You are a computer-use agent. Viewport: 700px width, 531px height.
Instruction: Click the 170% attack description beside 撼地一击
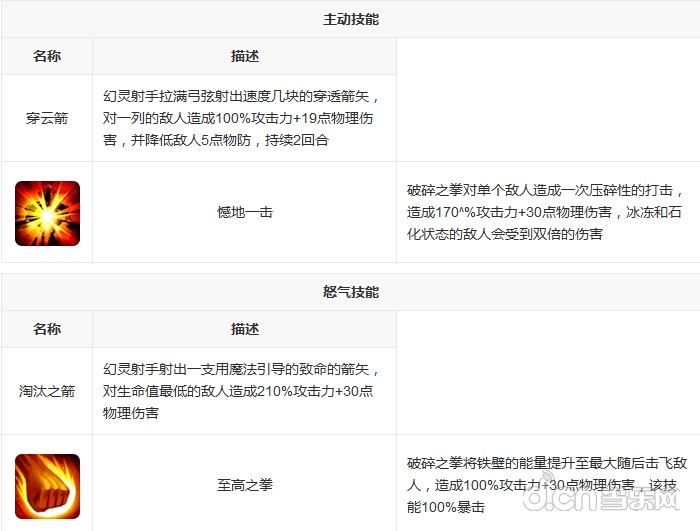pyautogui.click(x=546, y=211)
